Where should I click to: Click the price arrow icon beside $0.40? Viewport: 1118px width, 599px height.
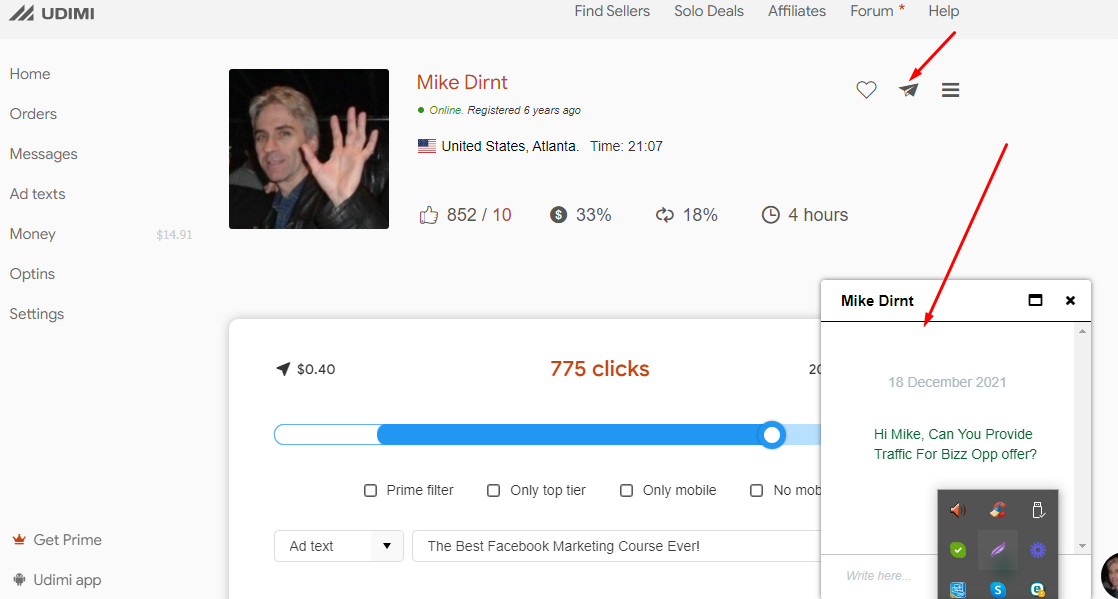(x=283, y=369)
